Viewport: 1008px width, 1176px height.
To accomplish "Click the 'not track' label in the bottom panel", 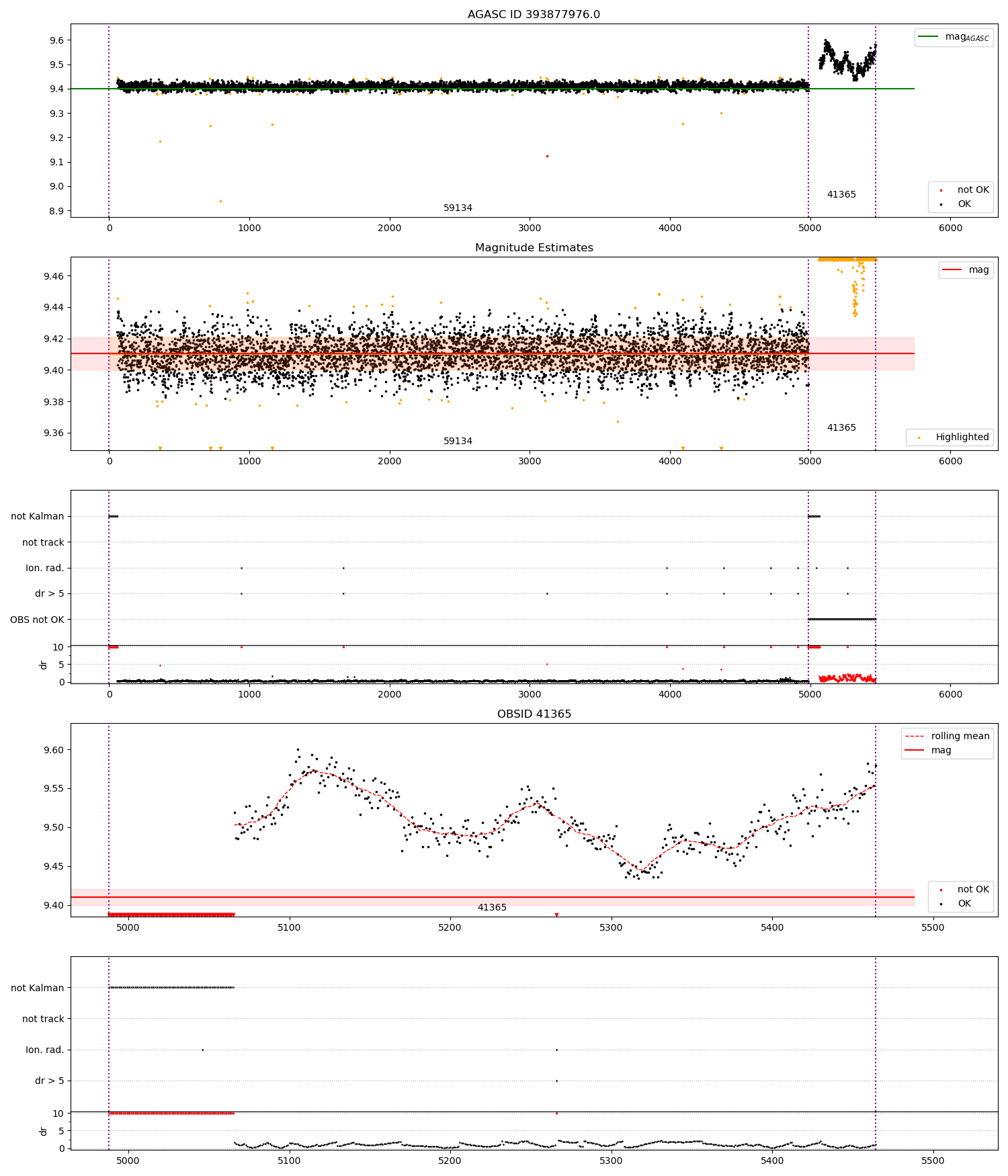I will (43, 1019).
